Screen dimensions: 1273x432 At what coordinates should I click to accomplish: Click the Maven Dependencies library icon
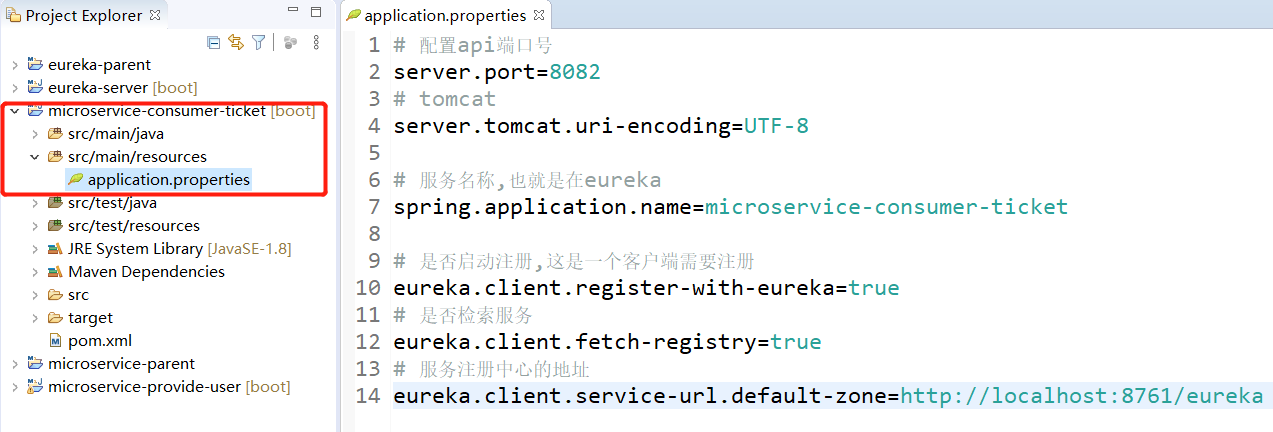[55, 272]
